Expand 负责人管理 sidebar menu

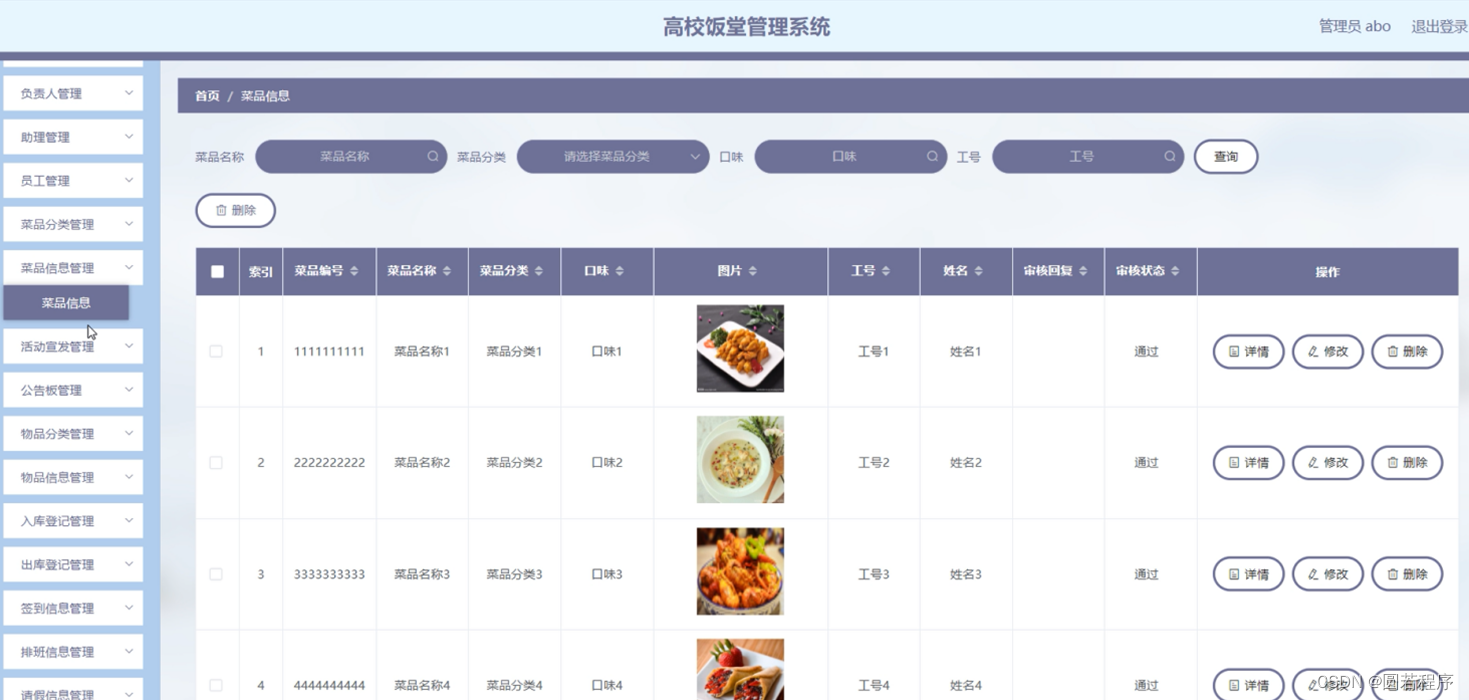click(73, 93)
